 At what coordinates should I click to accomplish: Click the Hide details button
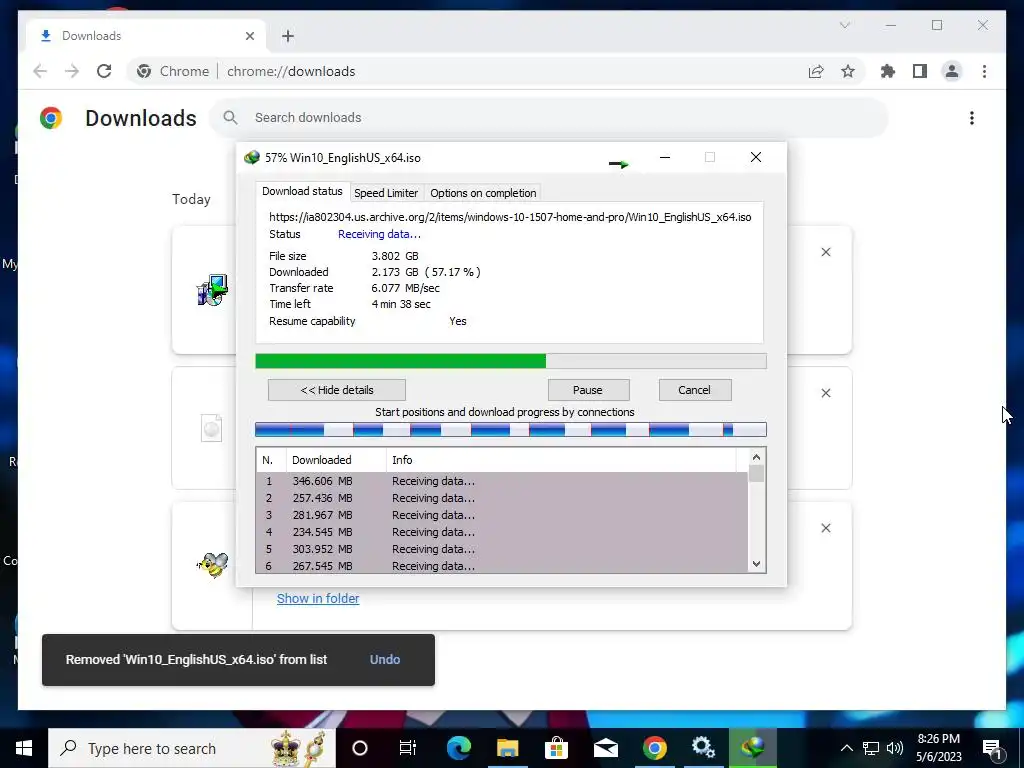pos(337,390)
